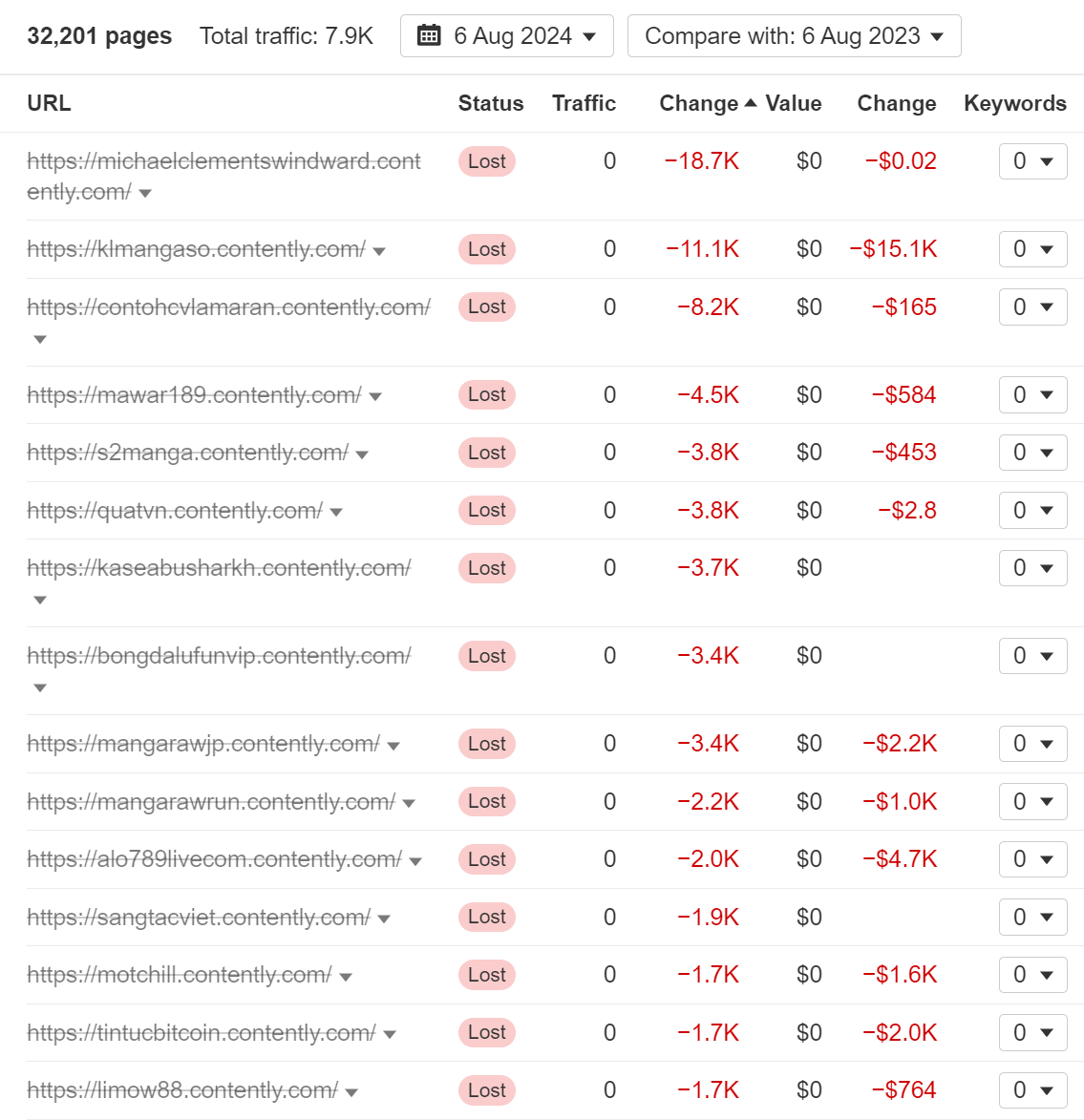Select the Traffic column header

(584, 103)
